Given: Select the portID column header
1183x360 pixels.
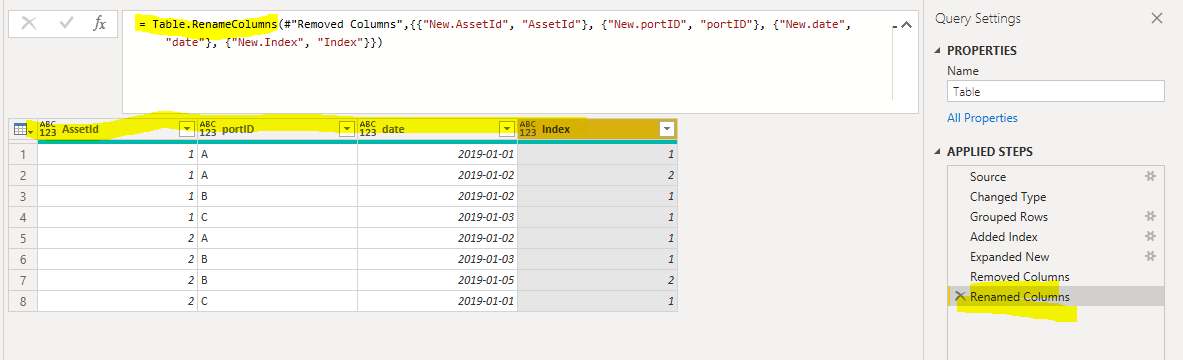Looking at the screenshot, I should tap(278, 129).
